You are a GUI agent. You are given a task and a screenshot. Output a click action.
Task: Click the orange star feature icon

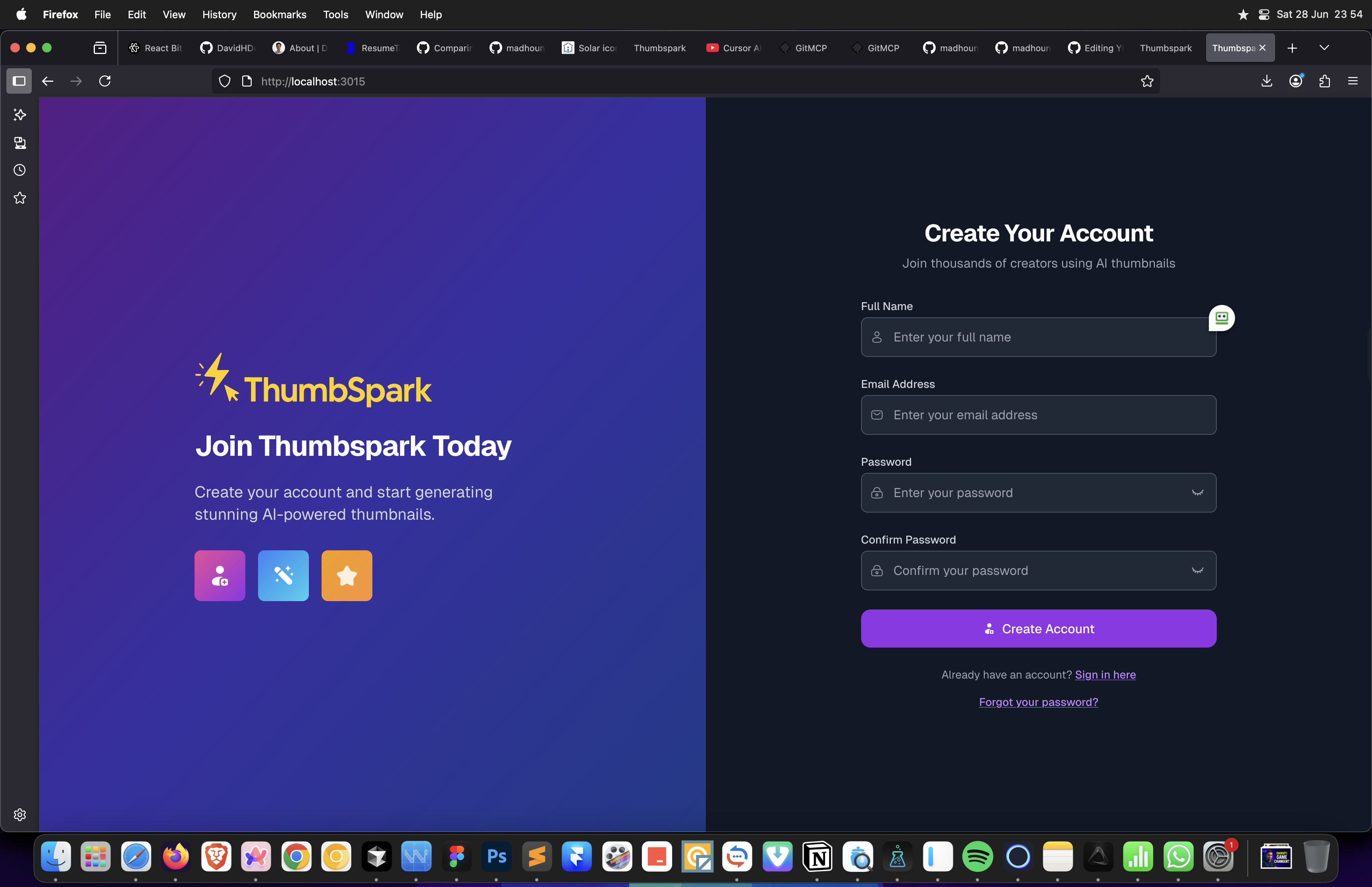pos(347,575)
